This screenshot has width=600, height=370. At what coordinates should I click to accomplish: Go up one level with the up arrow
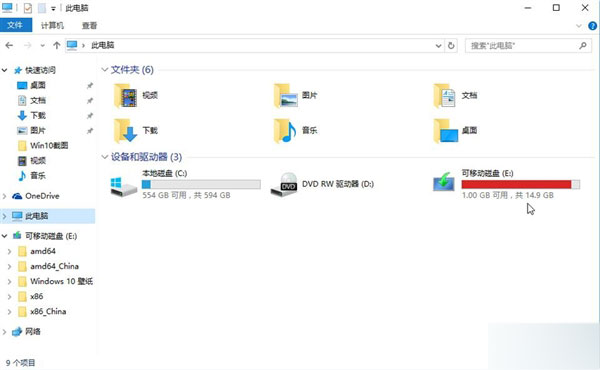(57, 46)
